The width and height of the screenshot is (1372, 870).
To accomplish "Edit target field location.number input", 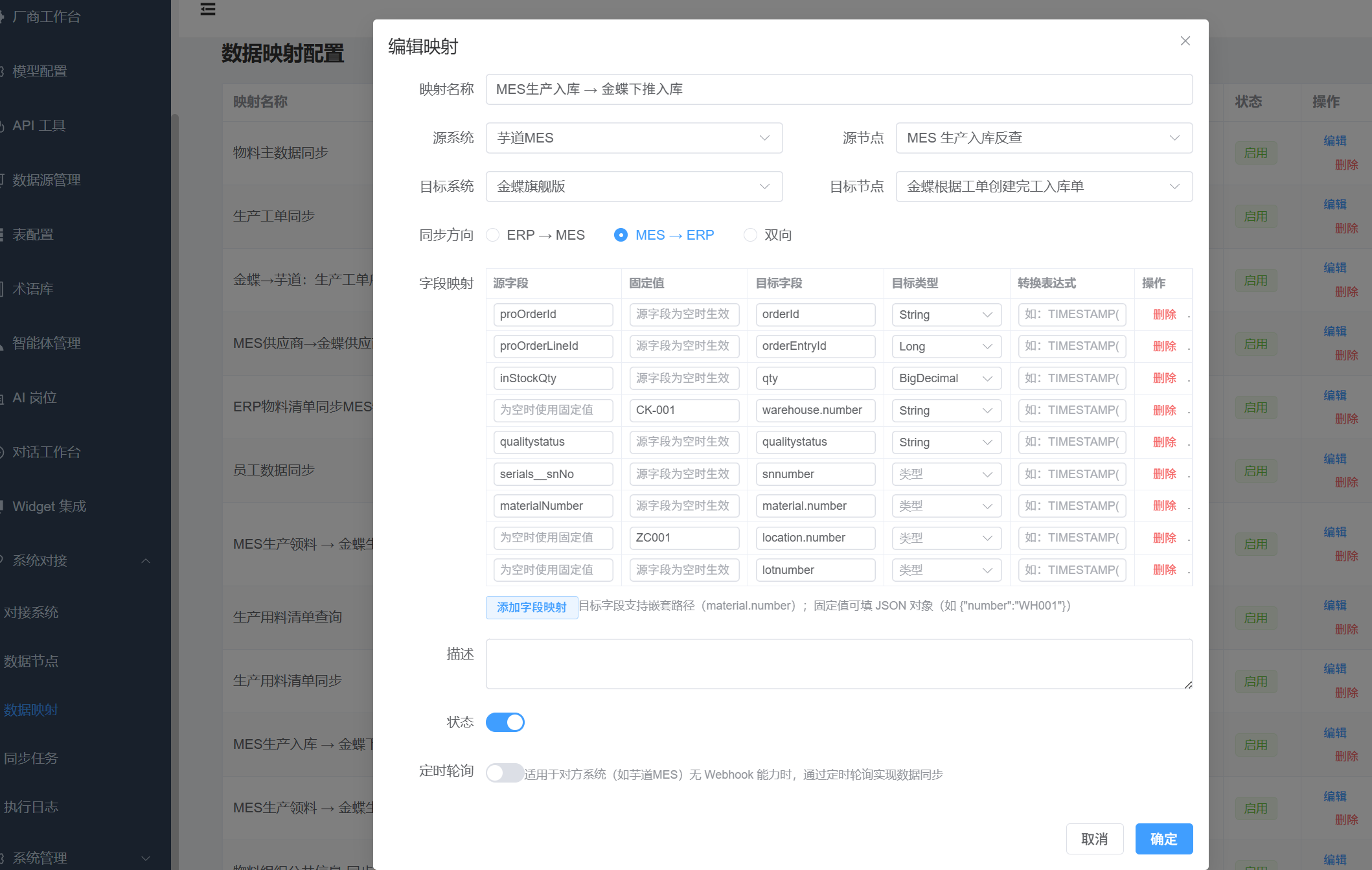I will pyautogui.click(x=816, y=538).
